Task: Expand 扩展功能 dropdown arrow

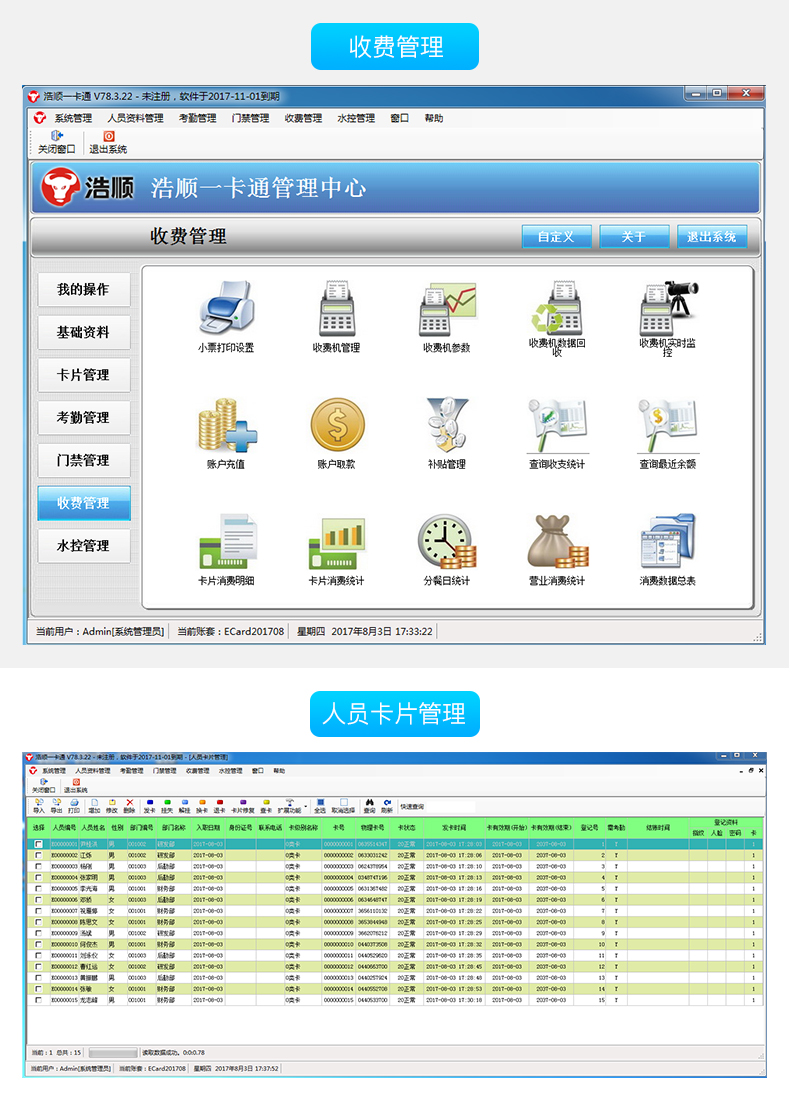Action: (305, 807)
